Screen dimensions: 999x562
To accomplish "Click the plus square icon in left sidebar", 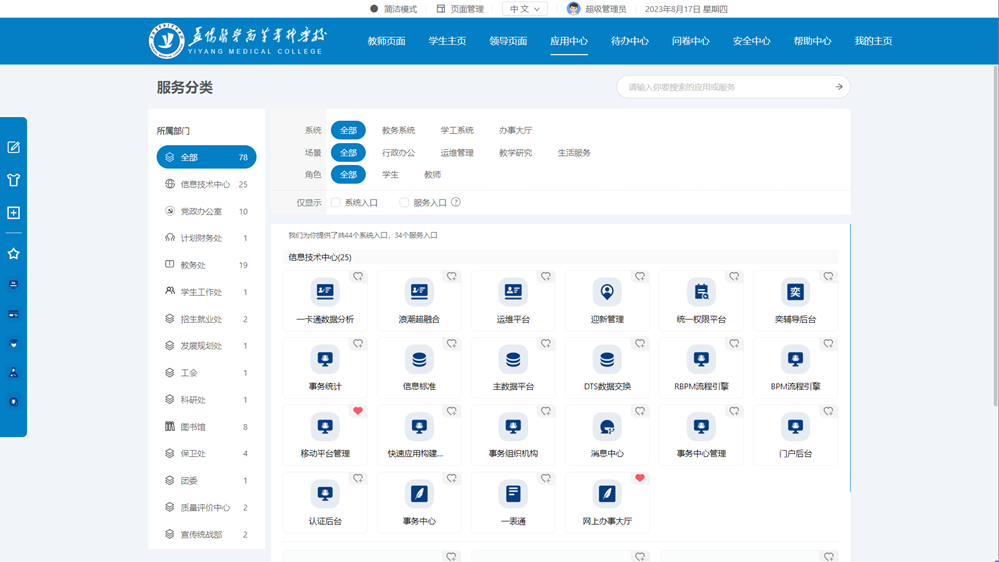I will (x=13, y=213).
